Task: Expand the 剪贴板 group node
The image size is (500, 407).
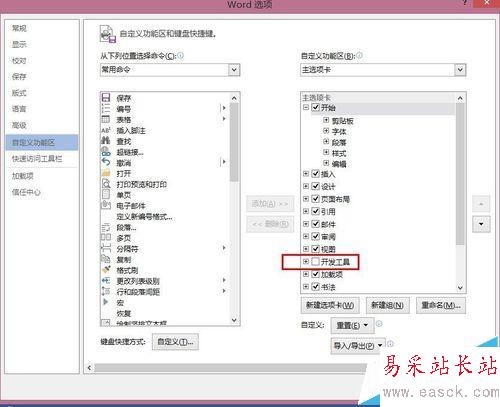Action: click(x=326, y=120)
